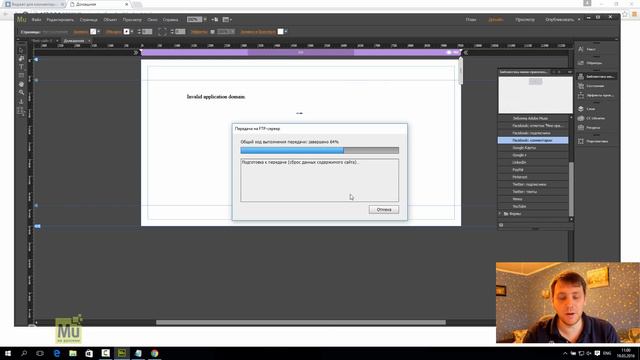The image size is (640, 360).
Task: Select YouTube widget in library
Action: 533,206
